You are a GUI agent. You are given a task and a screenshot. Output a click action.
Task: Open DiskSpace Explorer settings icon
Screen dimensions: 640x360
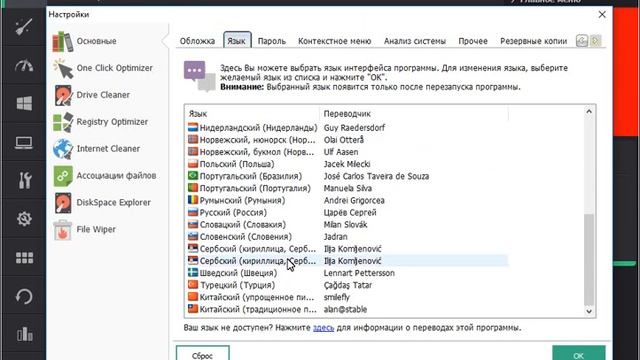(63, 203)
